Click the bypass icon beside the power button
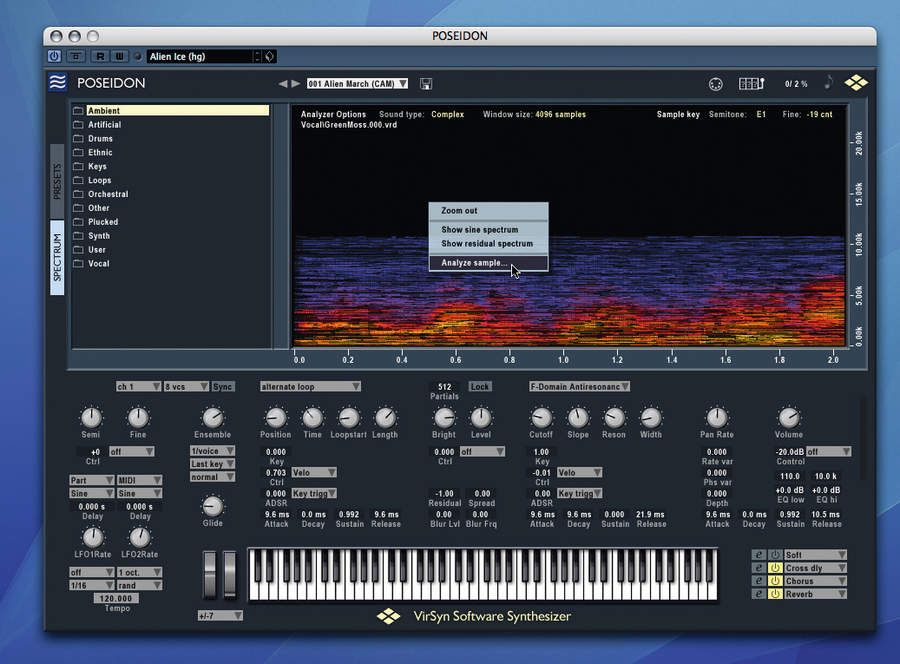The height and width of the screenshot is (664, 900). coord(76,56)
